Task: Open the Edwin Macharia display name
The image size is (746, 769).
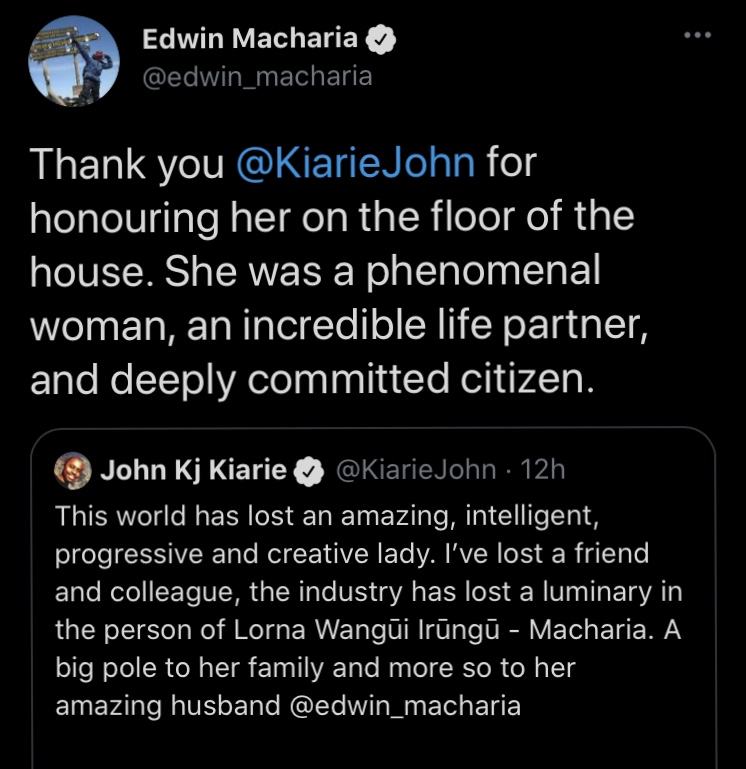Action: tap(250, 38)
